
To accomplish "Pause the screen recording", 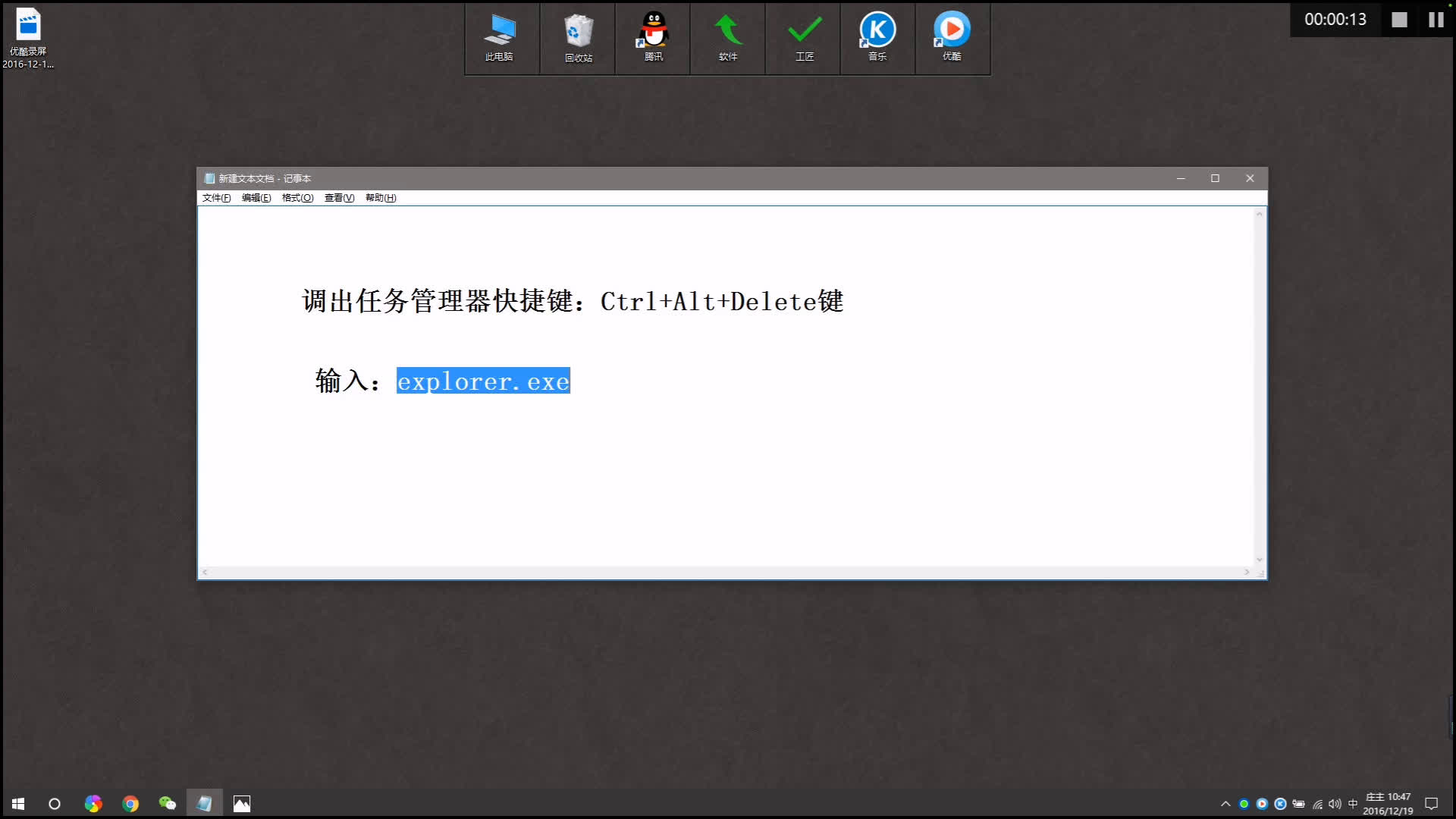I will tap(1436, 20).
